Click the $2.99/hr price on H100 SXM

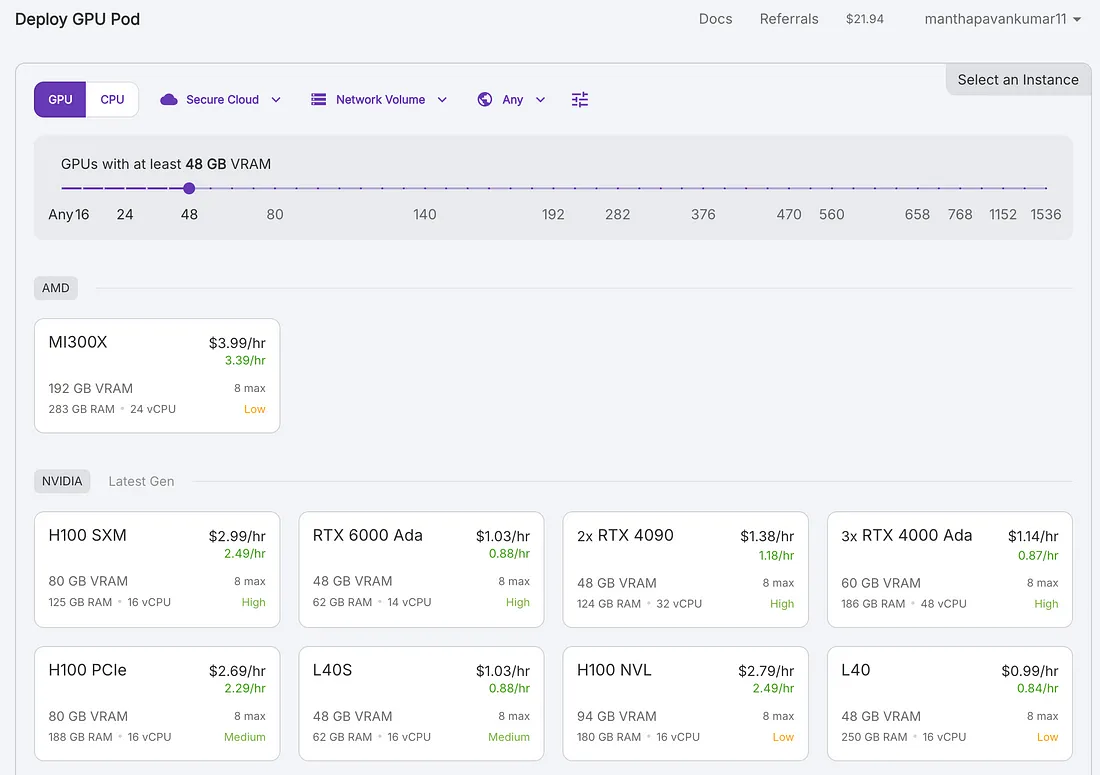point(237,536)
